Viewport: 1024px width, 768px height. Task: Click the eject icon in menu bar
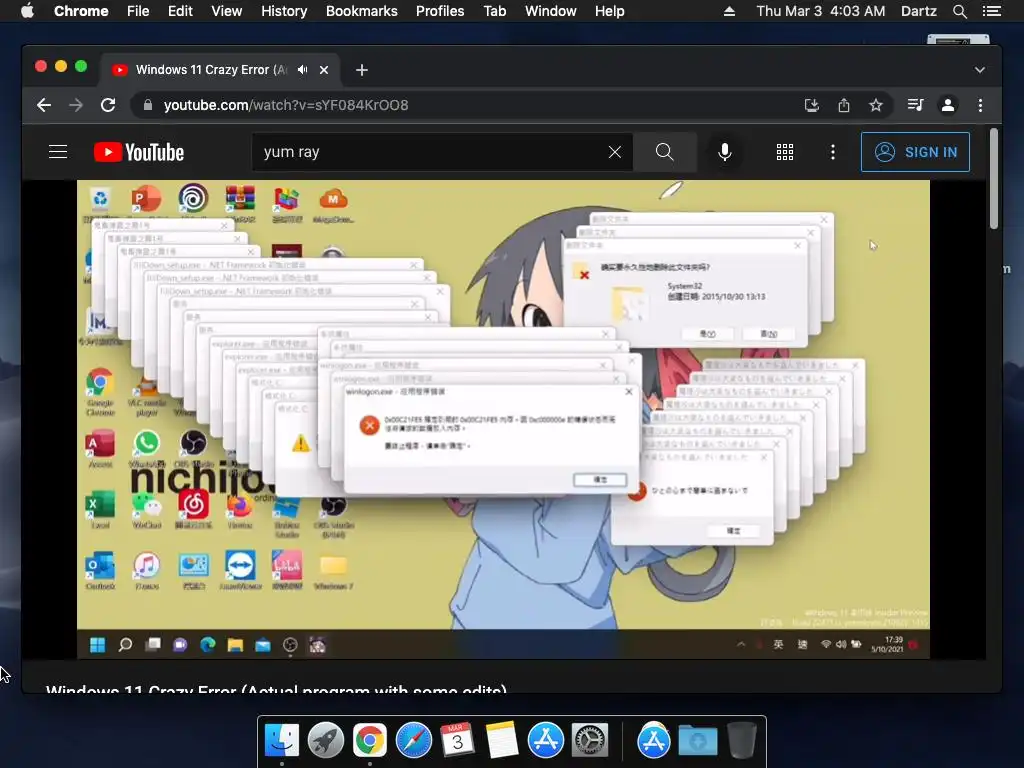[729, 11]
